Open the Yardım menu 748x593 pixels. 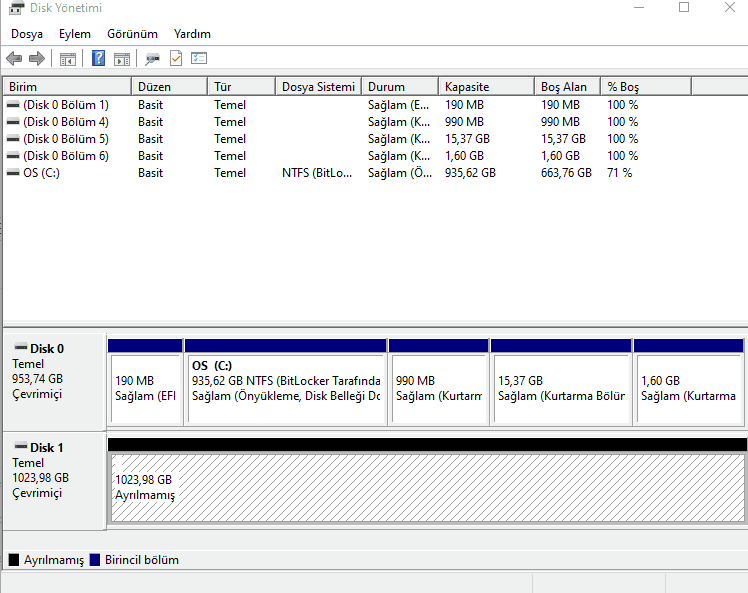coord(192,34)
